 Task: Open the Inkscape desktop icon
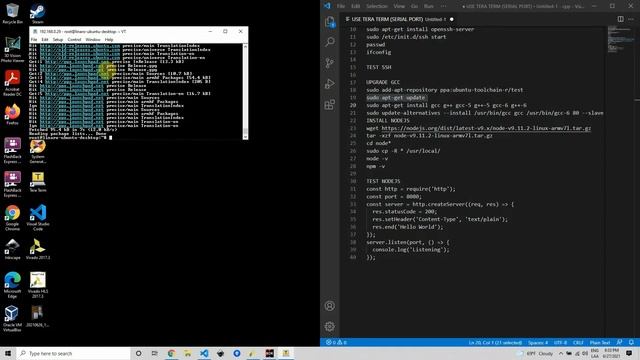coord(12,249)
